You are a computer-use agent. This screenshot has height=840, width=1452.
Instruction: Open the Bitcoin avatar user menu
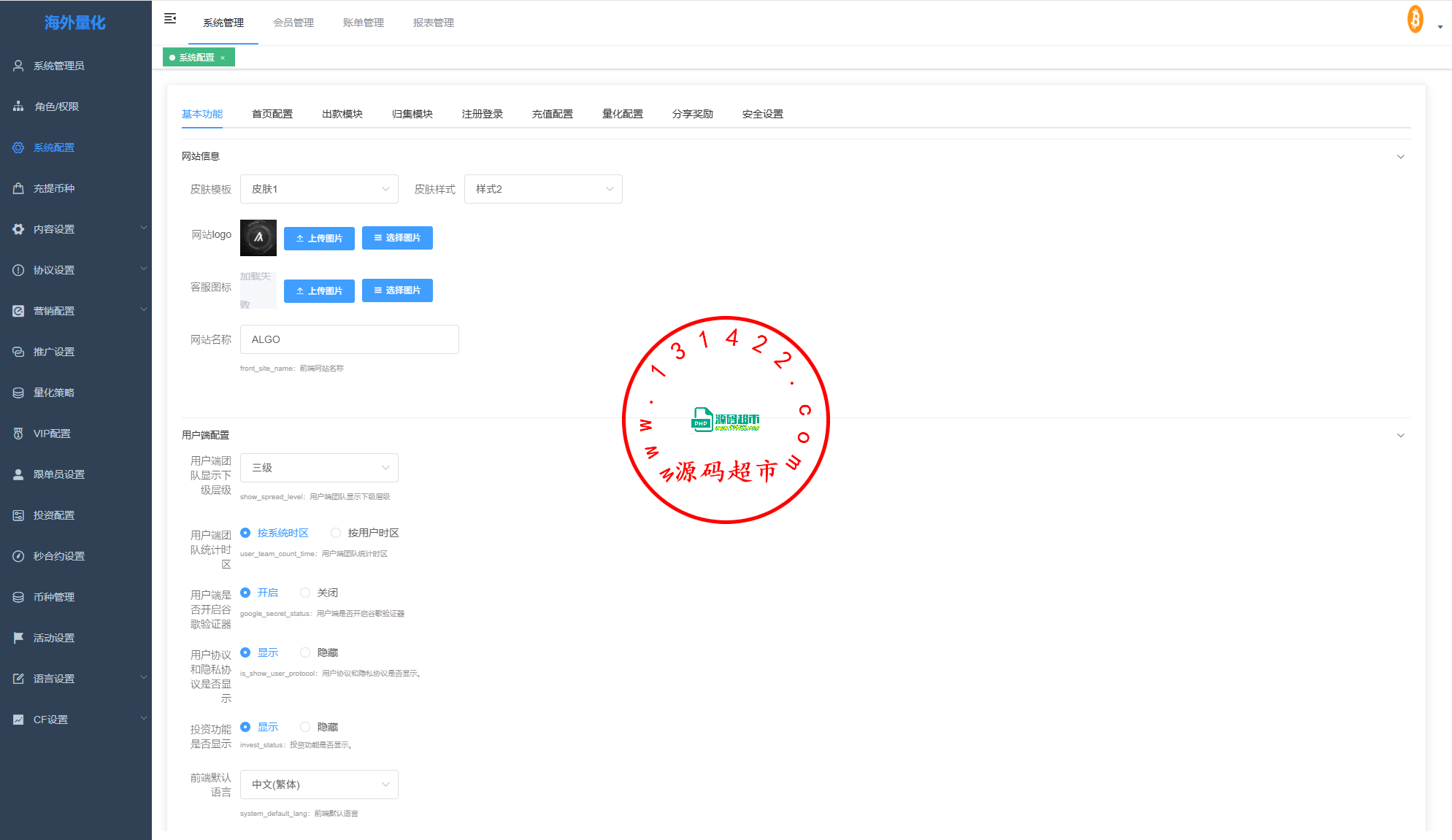click(1416, 20)
